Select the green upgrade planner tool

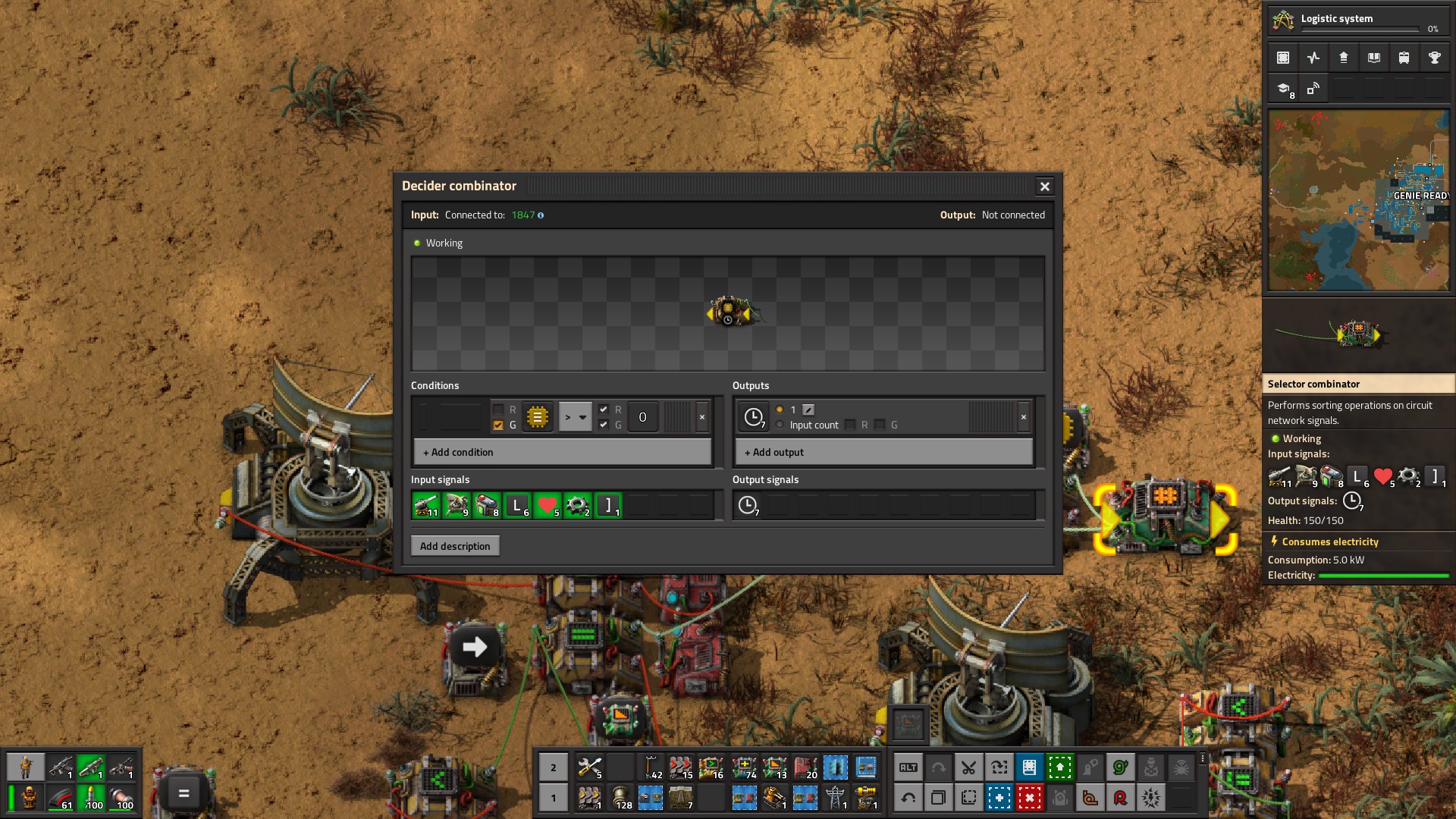(x=1059, y=767)
